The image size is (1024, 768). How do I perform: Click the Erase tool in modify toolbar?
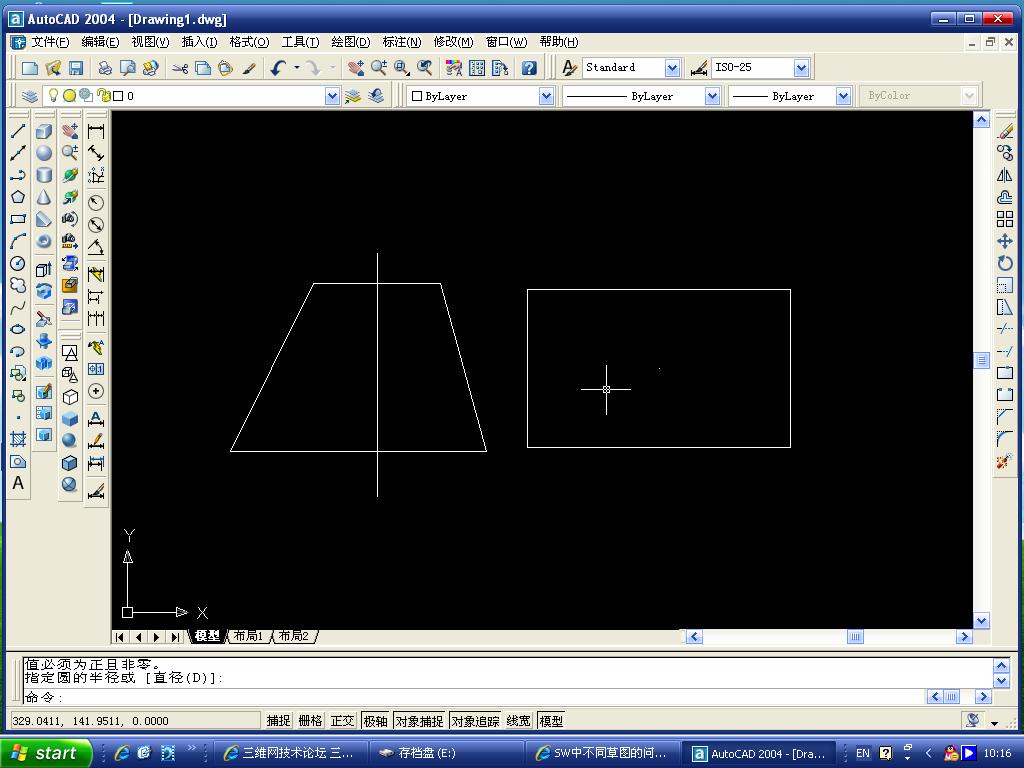point(1005,131)
